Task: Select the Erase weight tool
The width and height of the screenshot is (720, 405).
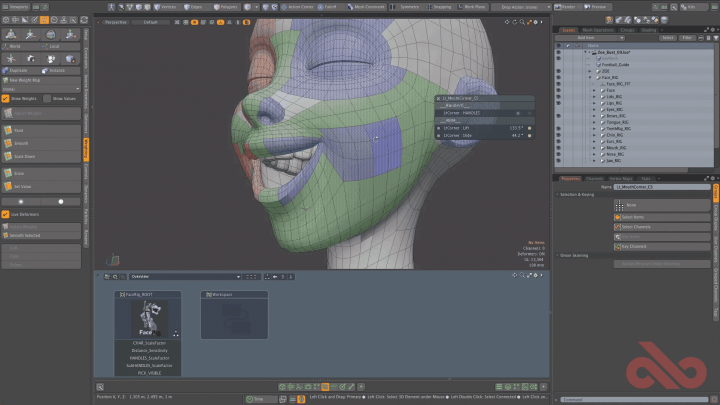Action: point(20,173)
